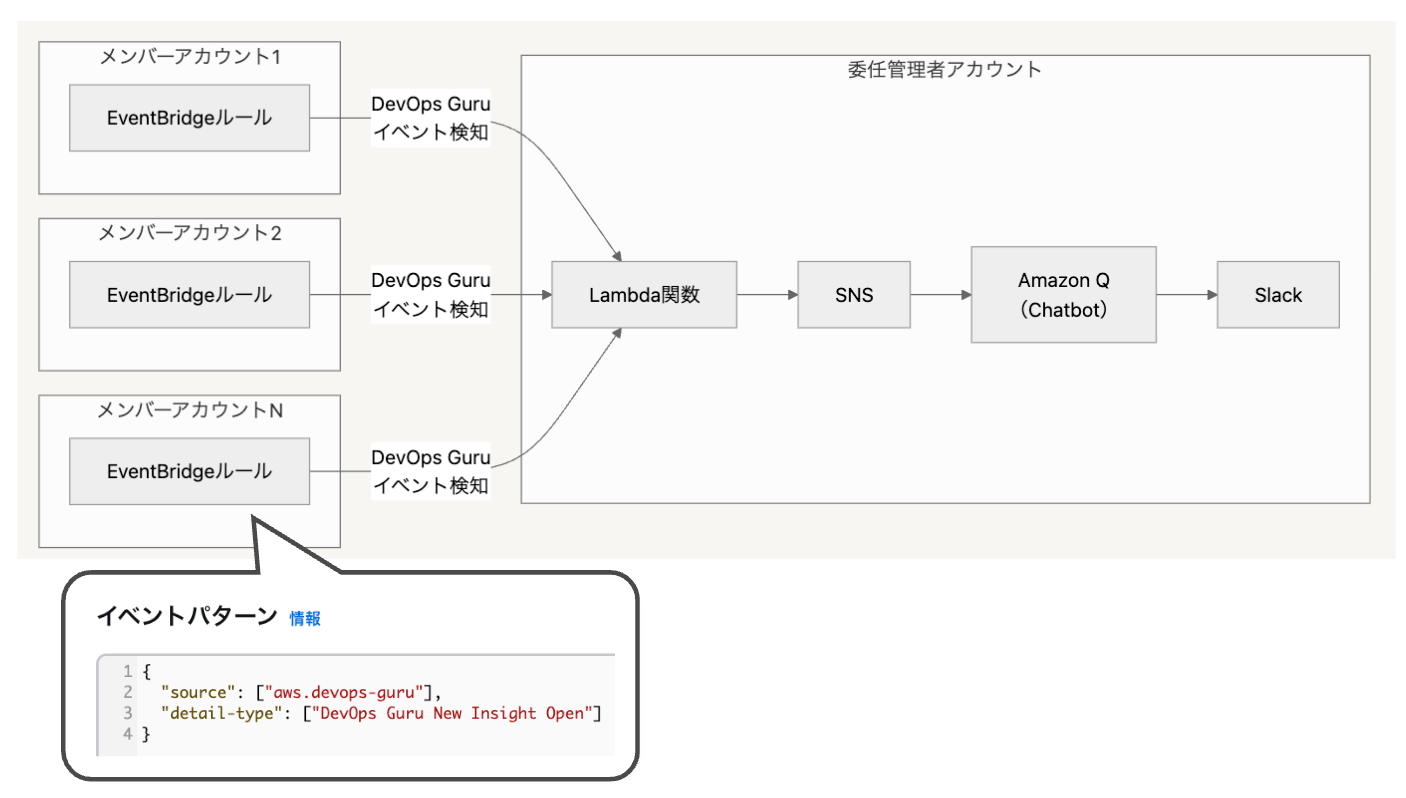Click the EventBridgeルール box in メンバーアカウントN

(x=189, y=471)
